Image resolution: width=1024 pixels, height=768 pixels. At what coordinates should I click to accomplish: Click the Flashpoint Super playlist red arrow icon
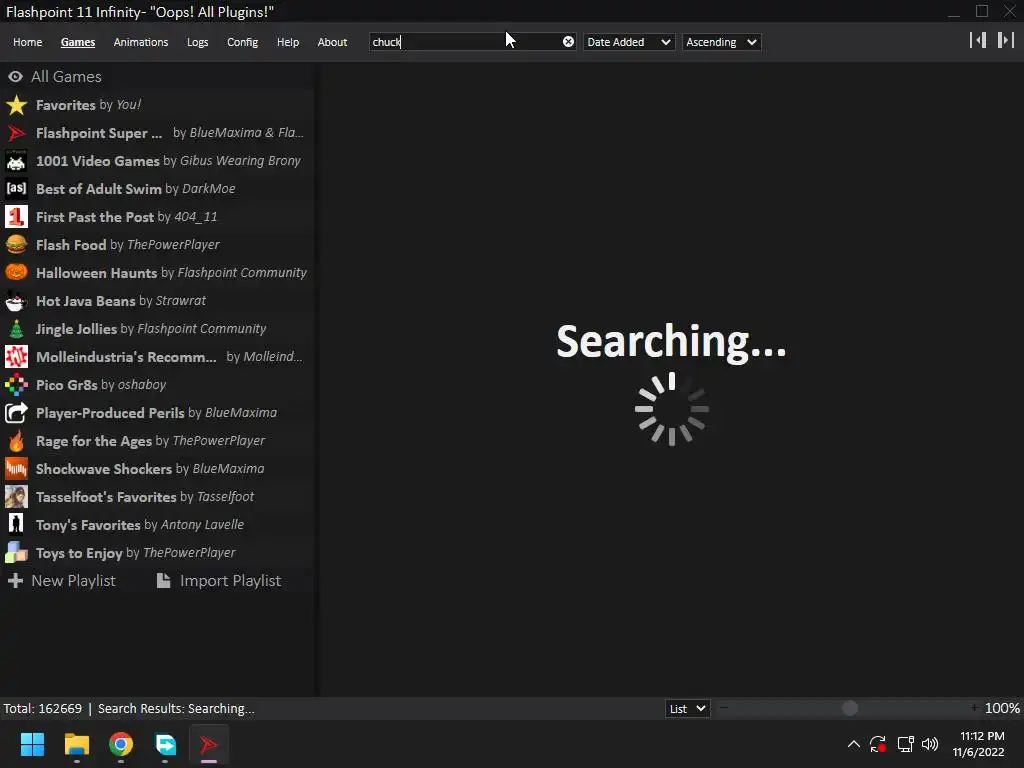coord(16,133)
